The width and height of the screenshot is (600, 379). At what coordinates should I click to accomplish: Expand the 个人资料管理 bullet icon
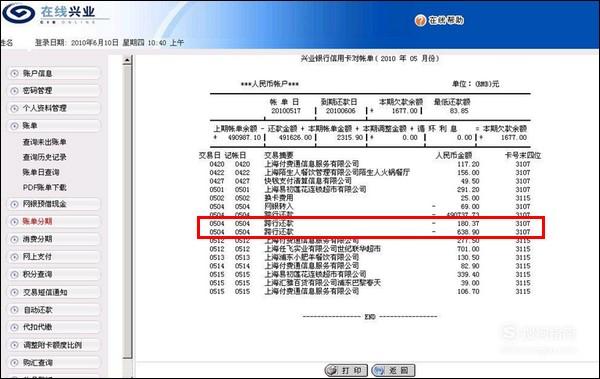(x=15, y=108)
